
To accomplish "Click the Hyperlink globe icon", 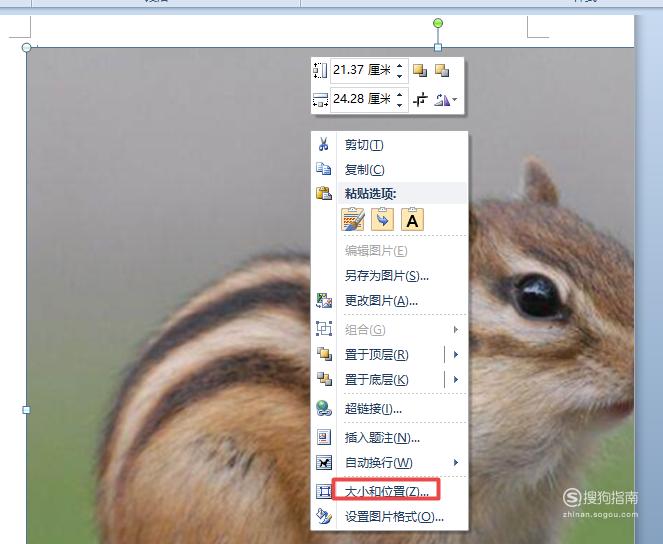I will 324,408.
